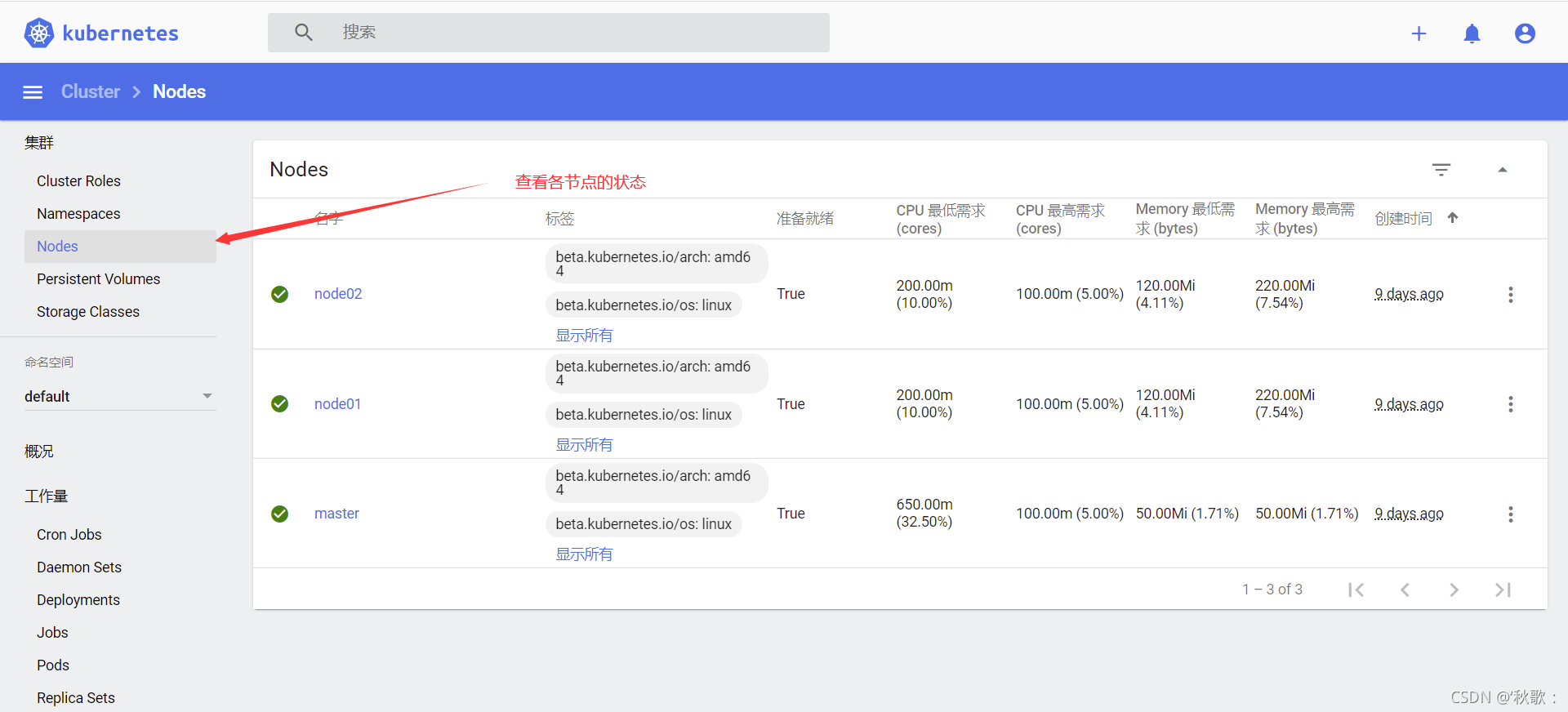
Task: Go to Cluster breadcrumb link
Action: pyautogui.click(x=91, y=91)
